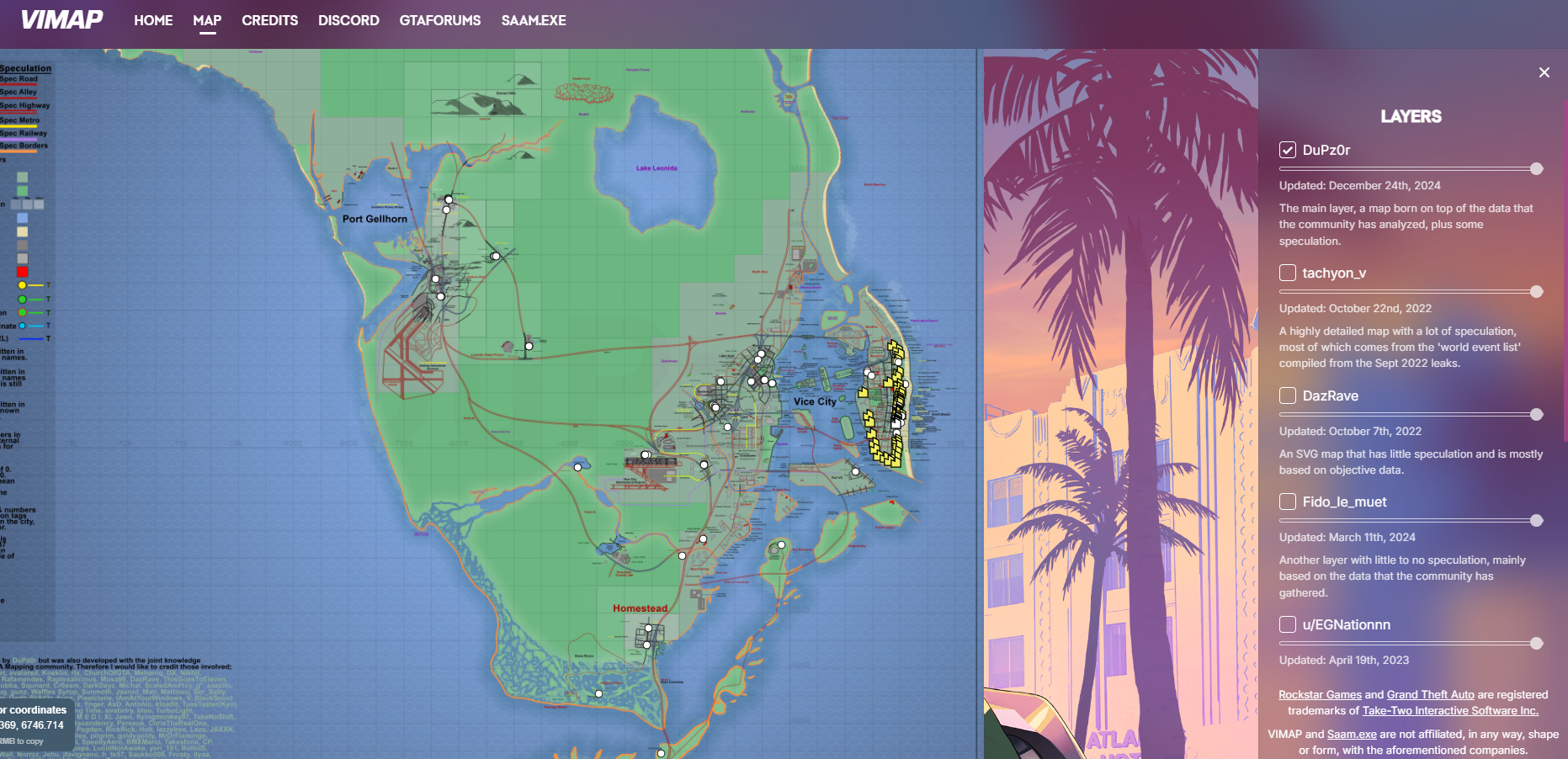Visit the Saam.exe footer link
The image size is (1568, 759).
tap(1352, 735)
